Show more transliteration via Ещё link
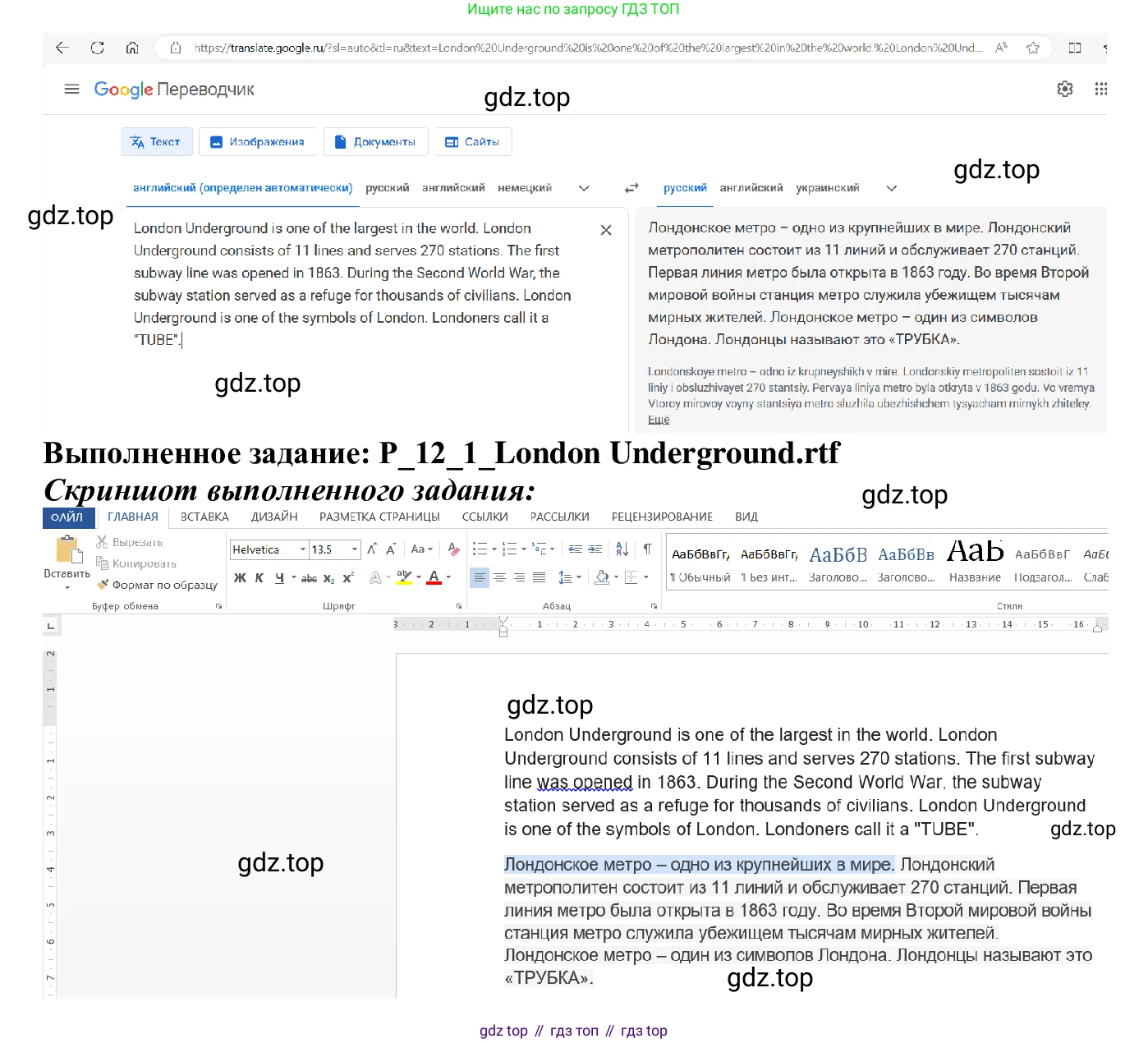This screenshot has width=1148, height=1043. coord(659,420)
